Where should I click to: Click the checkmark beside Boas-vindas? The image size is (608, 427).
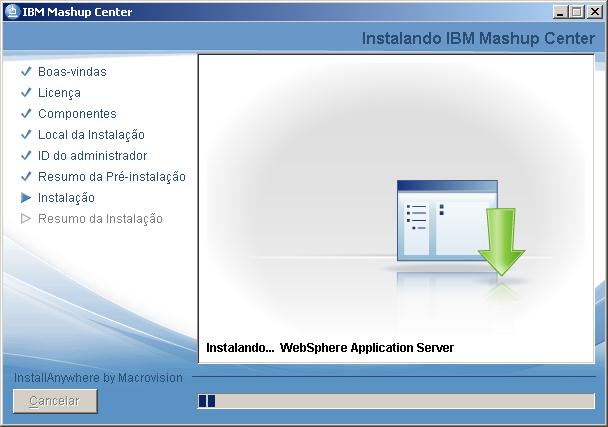point(26,71)
